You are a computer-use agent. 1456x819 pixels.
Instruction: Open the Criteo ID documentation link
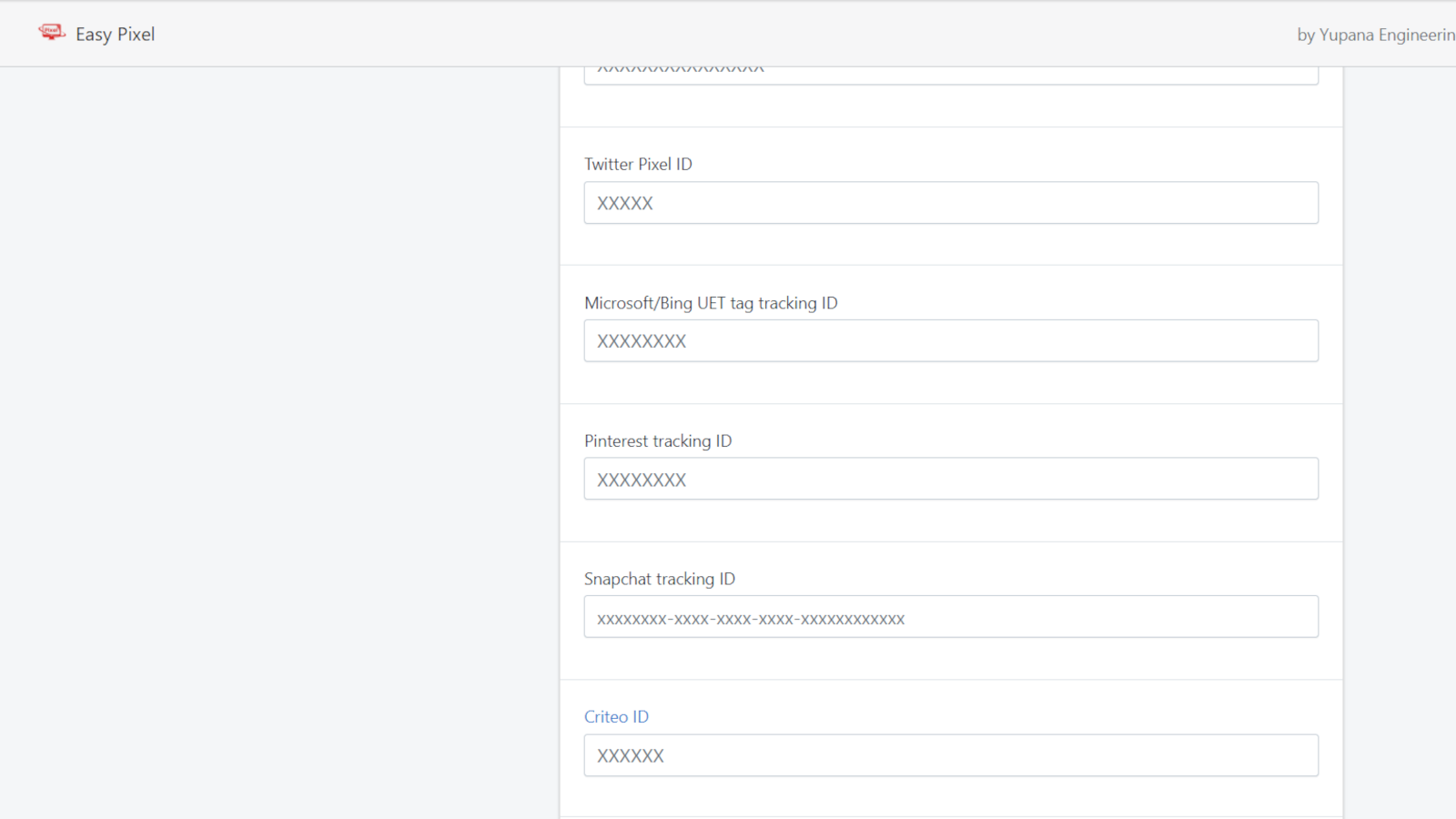(x=617, y=716)
